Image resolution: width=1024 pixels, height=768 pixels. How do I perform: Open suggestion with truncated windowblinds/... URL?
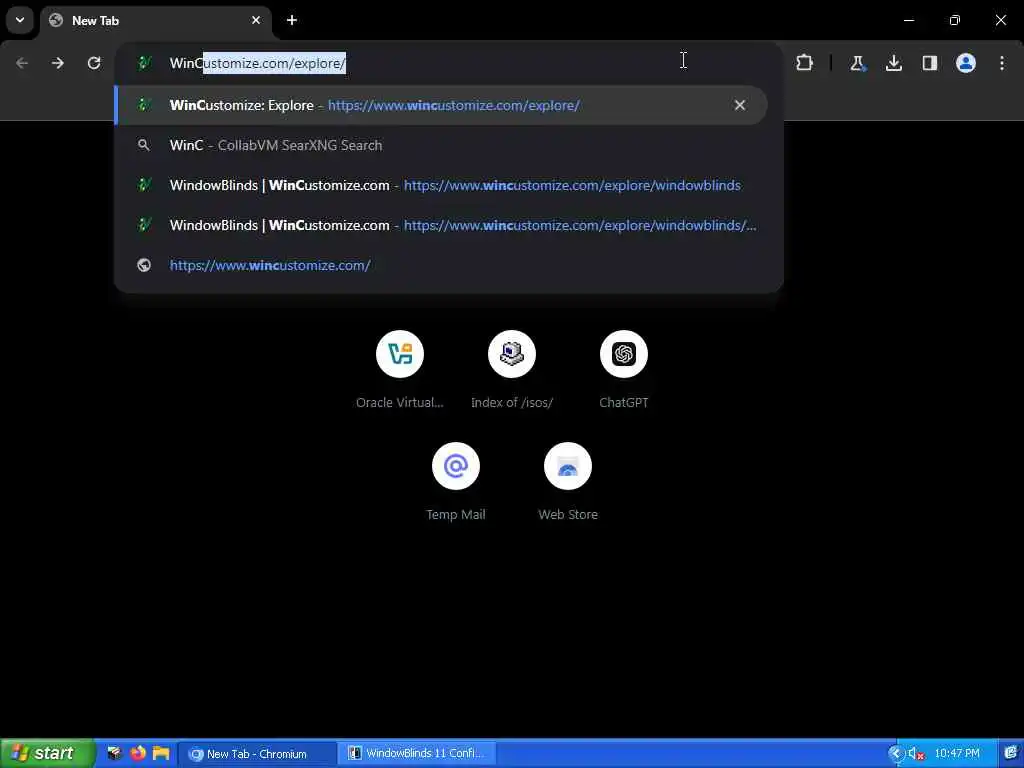(441, 225)
